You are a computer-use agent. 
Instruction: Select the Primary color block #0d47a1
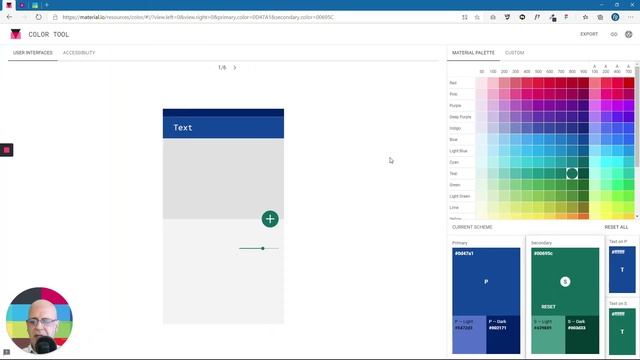(x=486, y=281)
